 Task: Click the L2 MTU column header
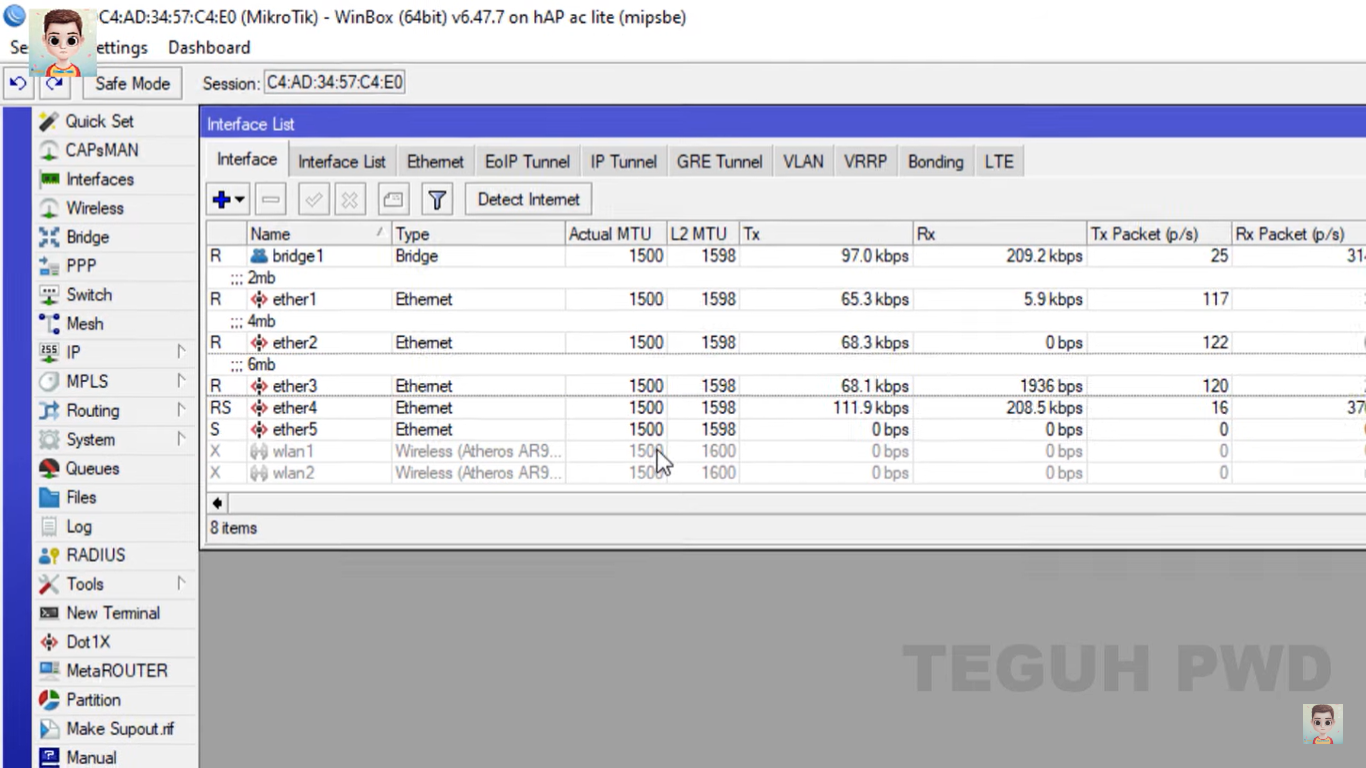pyautogui.click(x=703, y=234)
